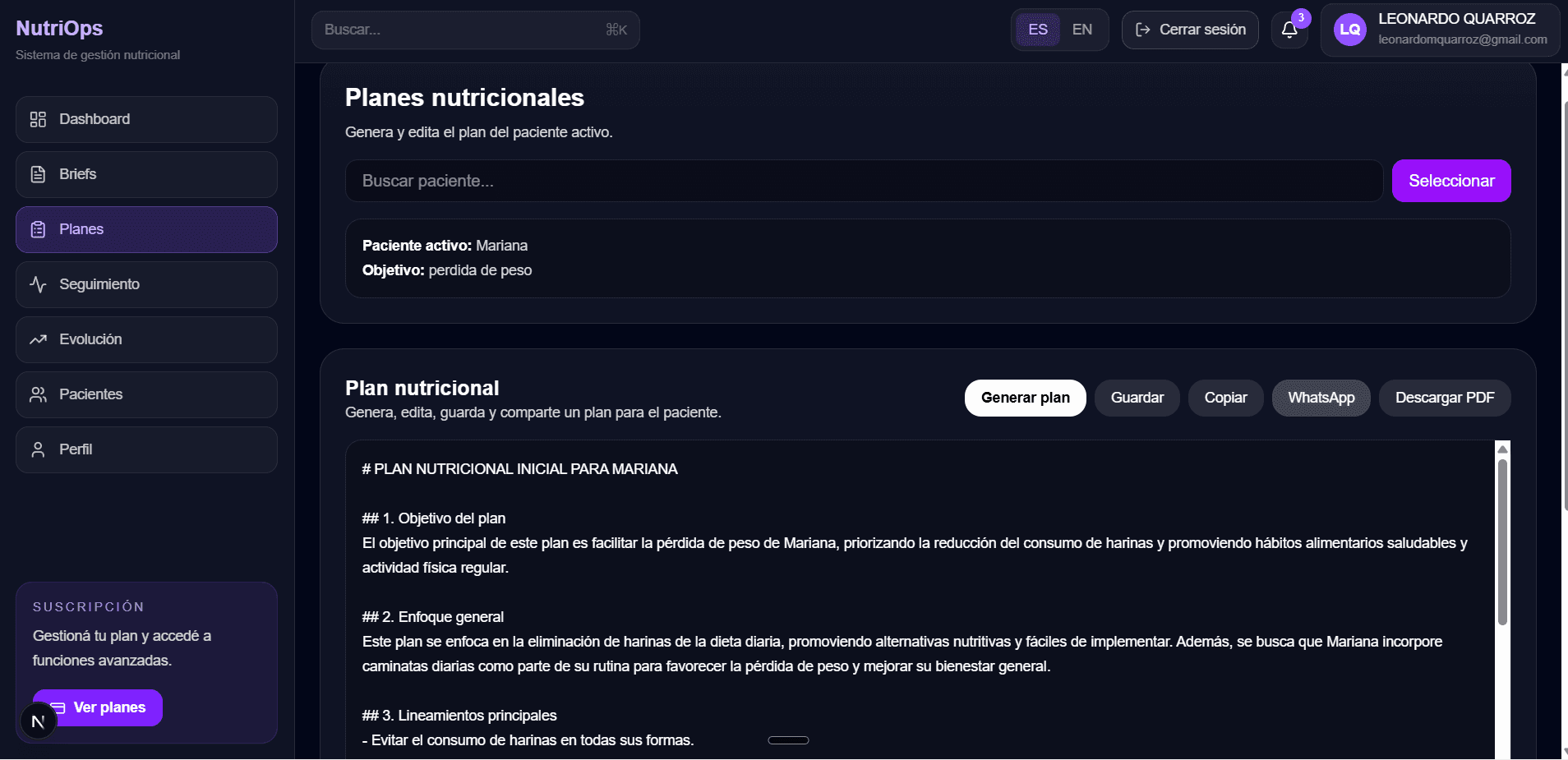Click the '## 1. Objetivo del plan' line
1568x760 pixels.
(434, 518)
